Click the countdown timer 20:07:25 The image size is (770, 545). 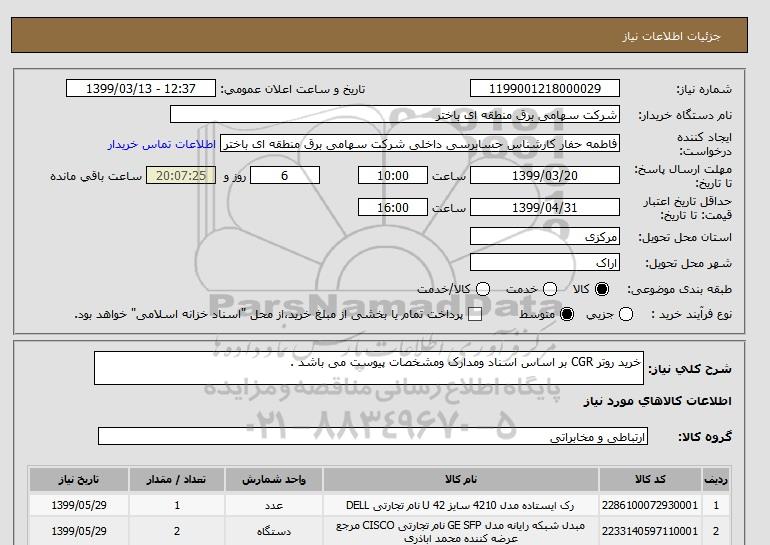[x=181, y=175]
